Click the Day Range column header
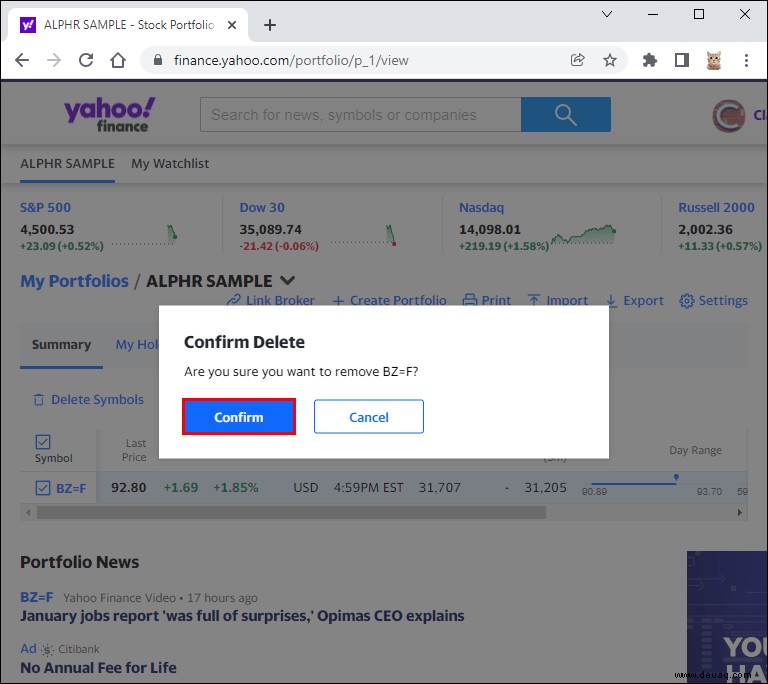Viewport: 768px width, 684px height. [696, 450]
